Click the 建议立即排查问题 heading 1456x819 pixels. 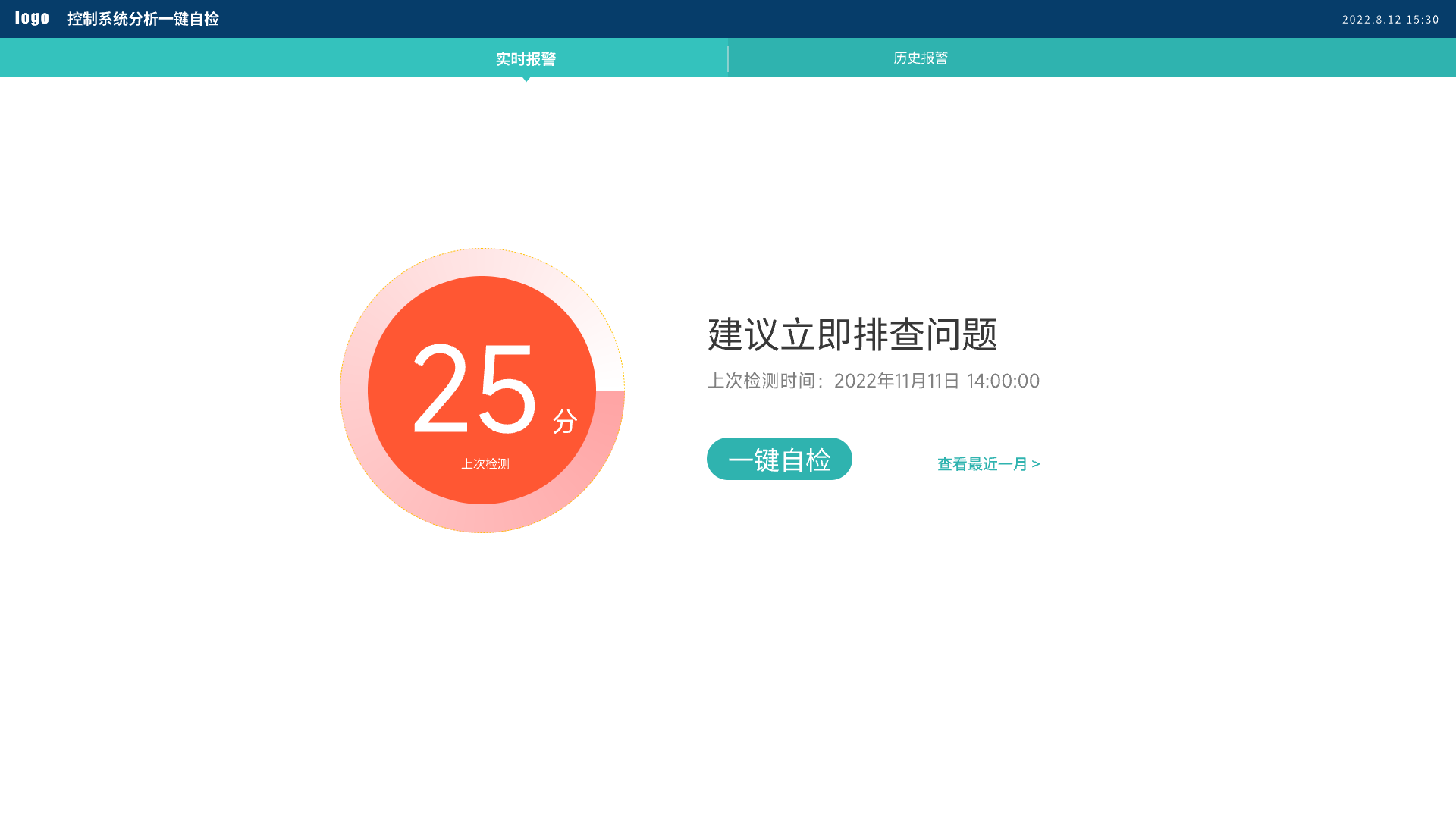852,334
